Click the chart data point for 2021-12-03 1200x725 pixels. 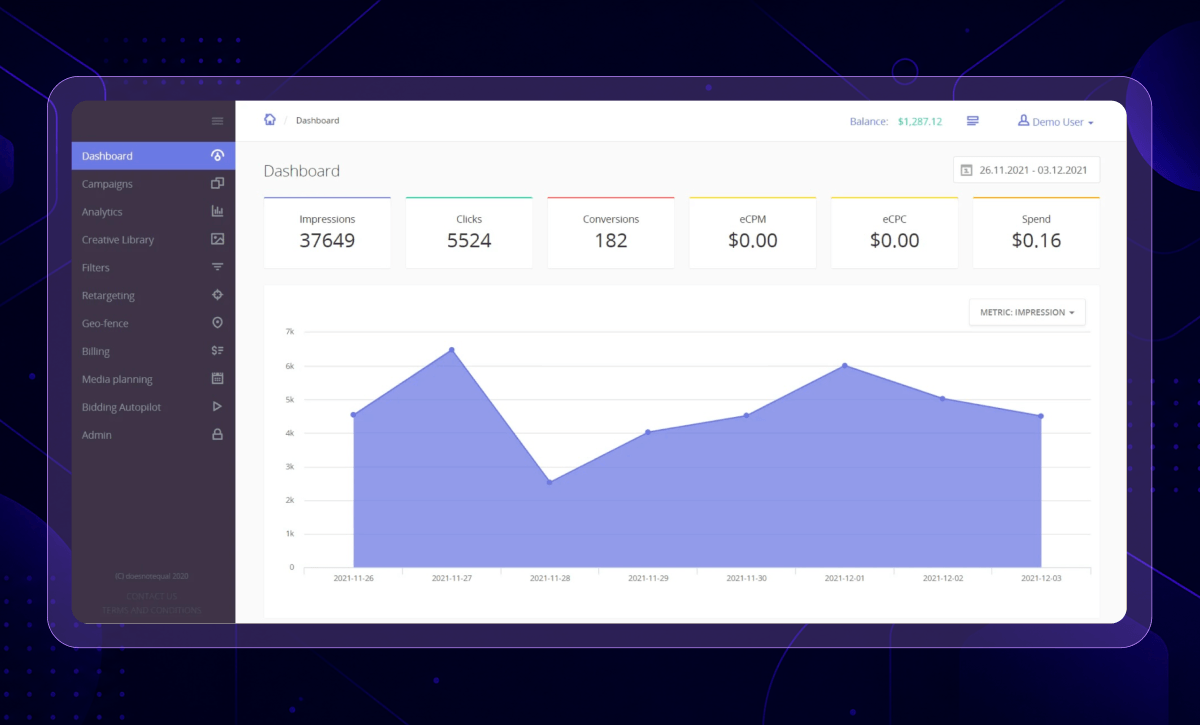click(x=1041, y=416)
